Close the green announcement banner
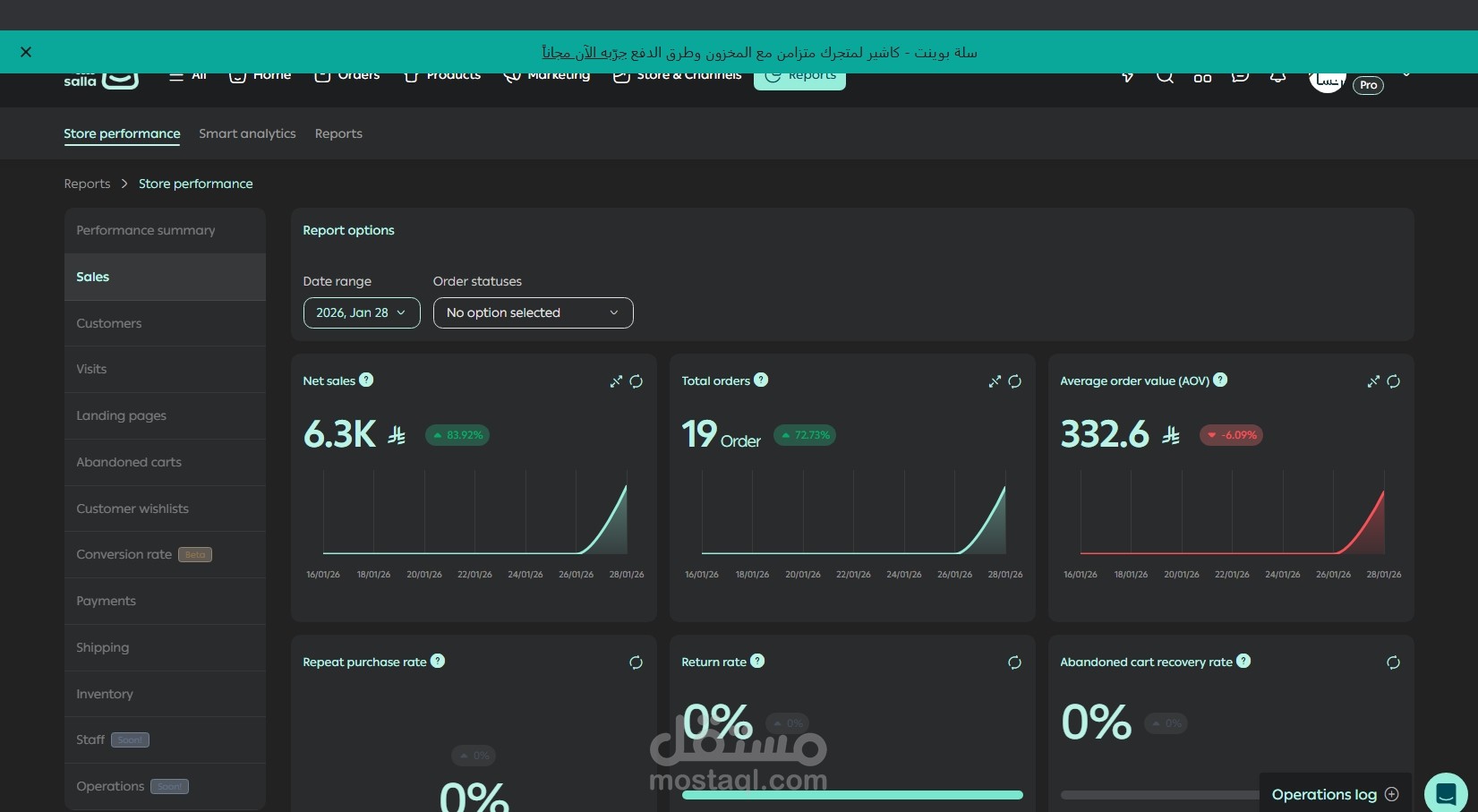Viewport: 1478px width, 812px height. click(26, 52)
